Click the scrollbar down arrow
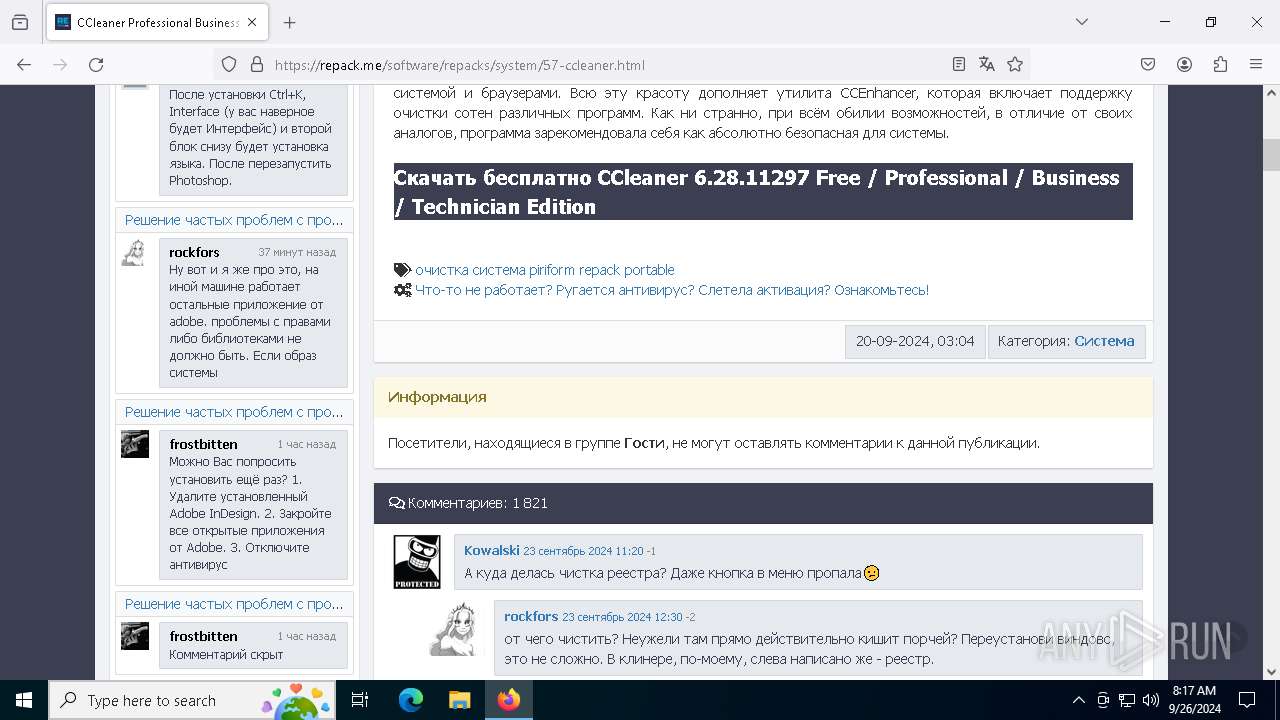Screen dimensions: 1280x720 pos(1271,672)
